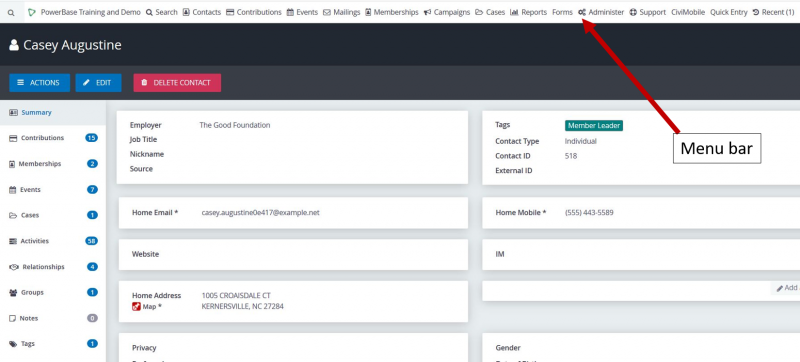This screenshot has width=800, height=362.
Task: Click the Notes count badge 0
Action: (x=92, y=318)
